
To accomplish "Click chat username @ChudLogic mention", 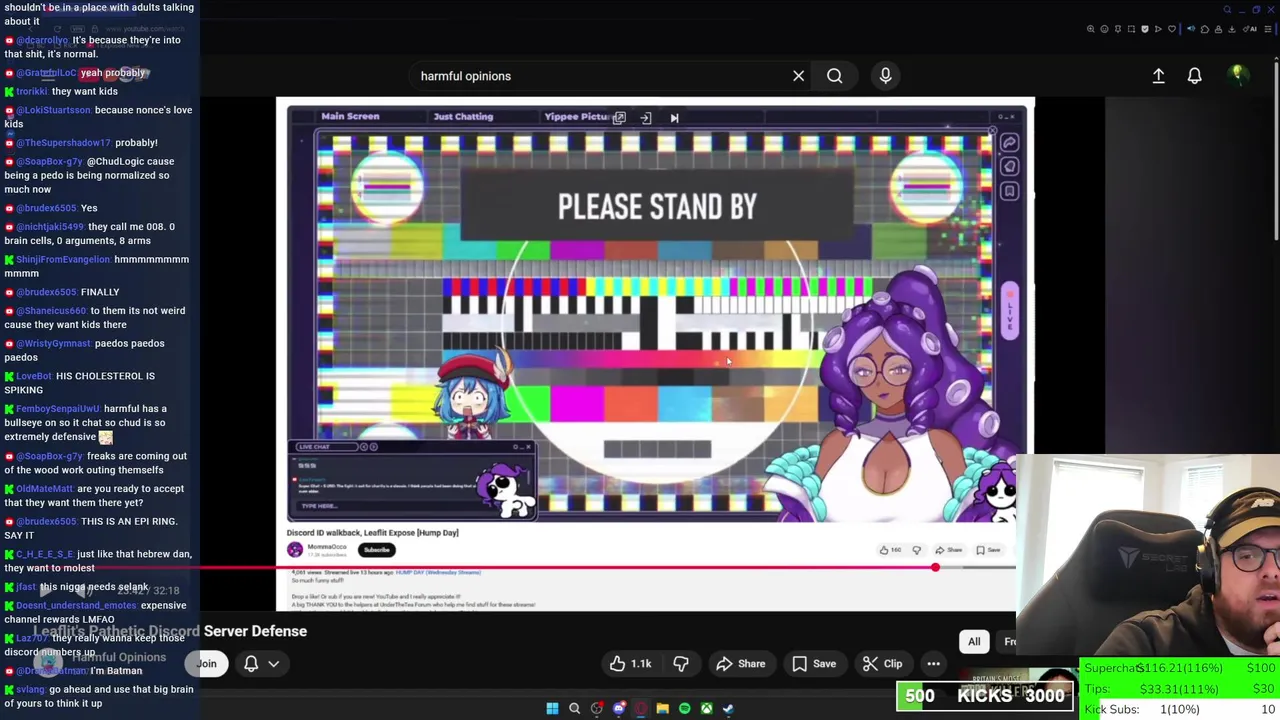I will point(116,161).
